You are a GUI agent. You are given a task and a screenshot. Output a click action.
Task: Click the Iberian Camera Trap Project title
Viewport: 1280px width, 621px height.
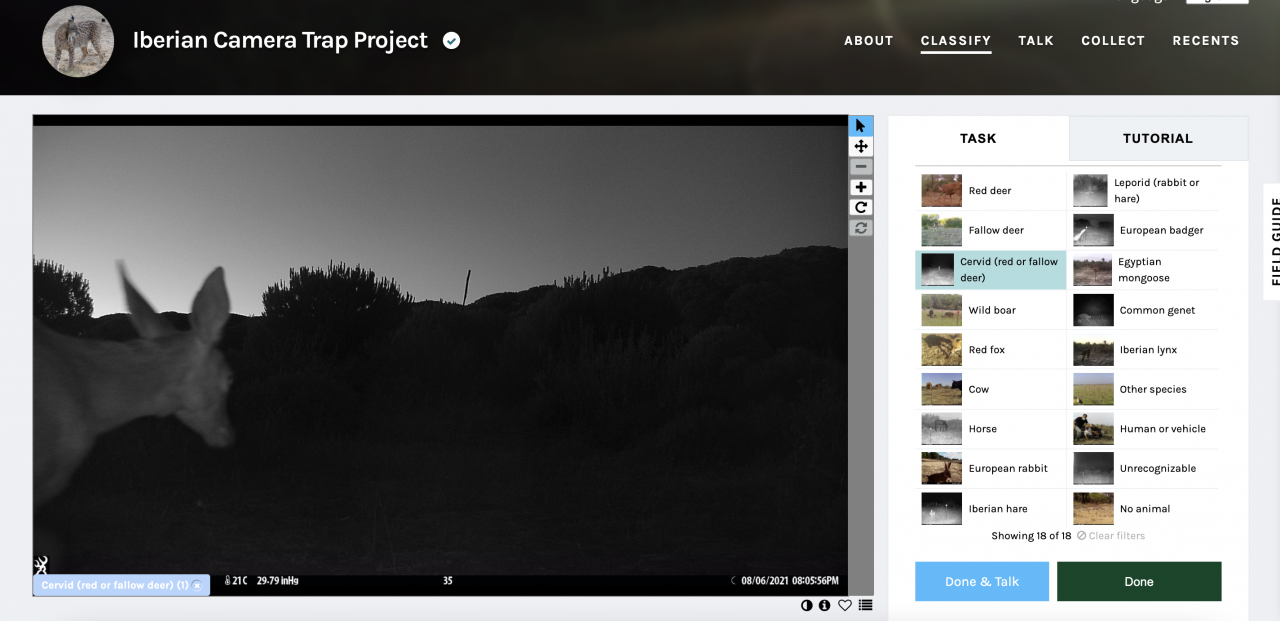pyautogui.click(x=280, y=41)
